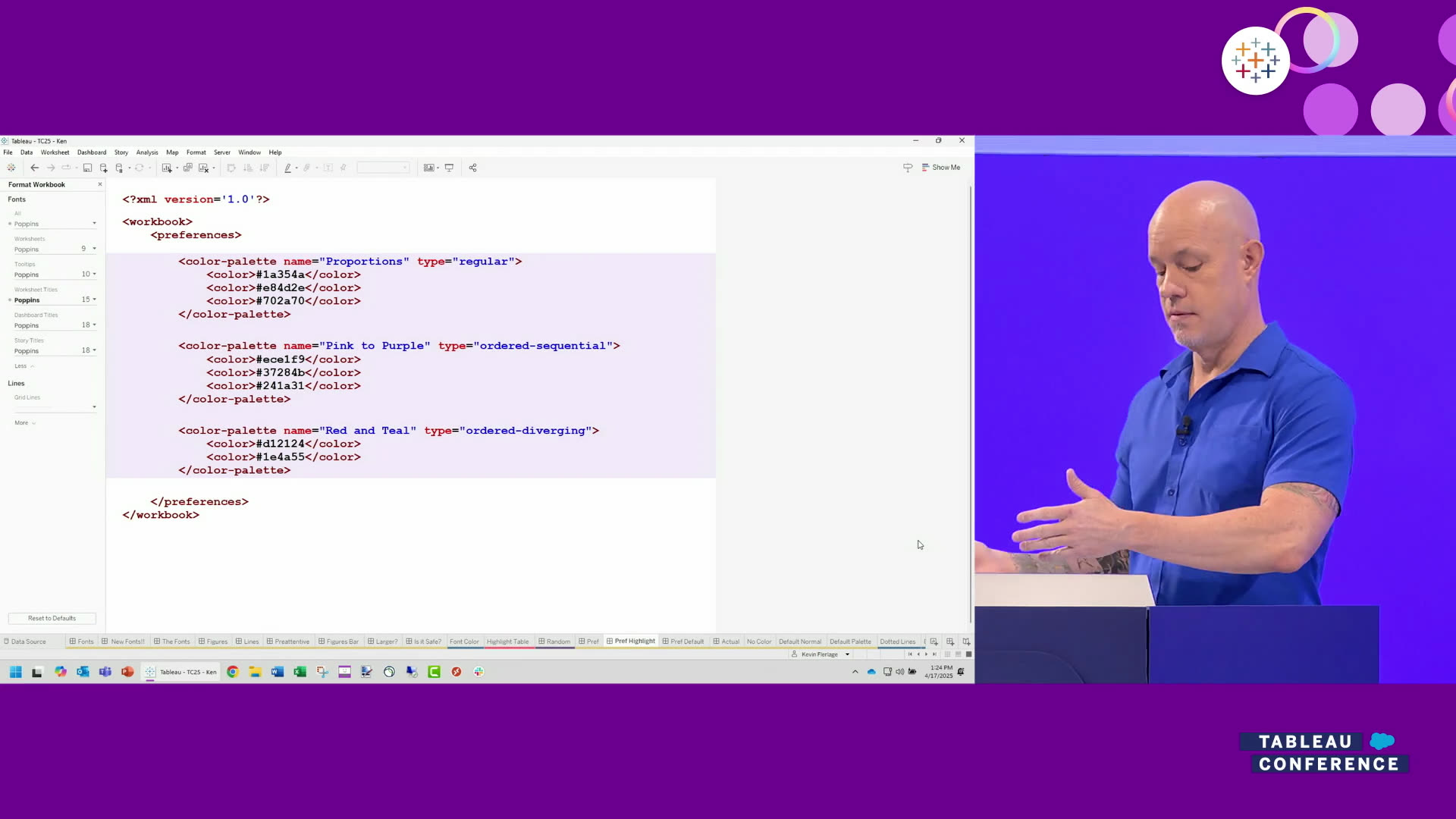This screenshot has width=1456, height=819.
Task: Switch to the Highlight Table tab
Action: [x=507, y=642]
